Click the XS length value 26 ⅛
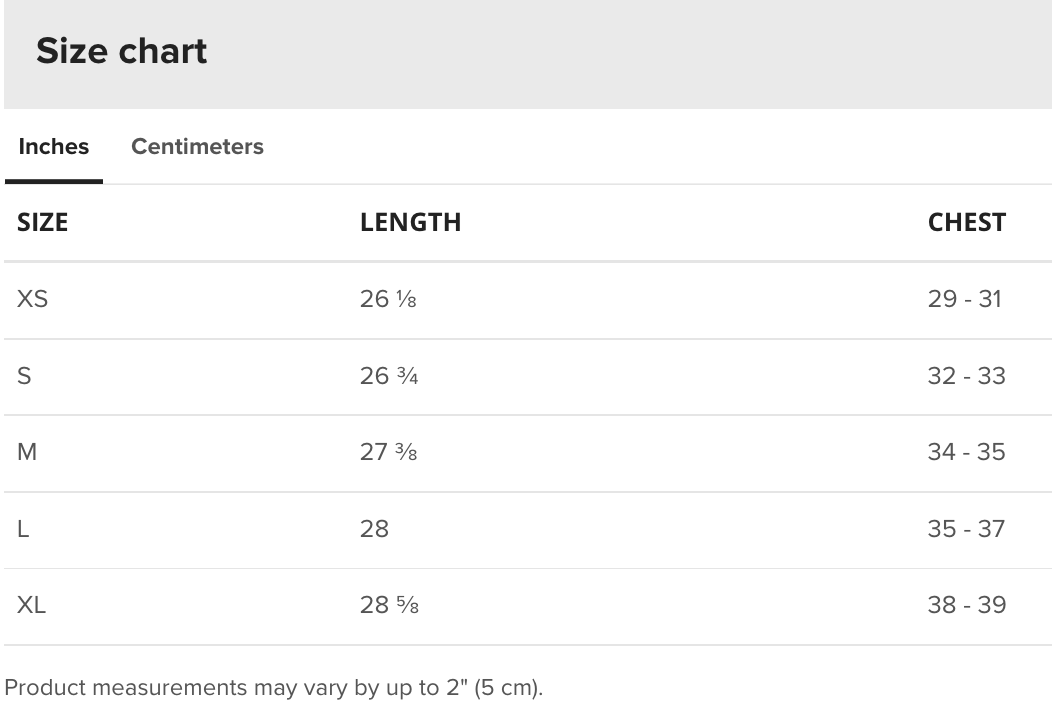Image resolution: width=1052 pixels, height=728 pixels. (388, 299)
